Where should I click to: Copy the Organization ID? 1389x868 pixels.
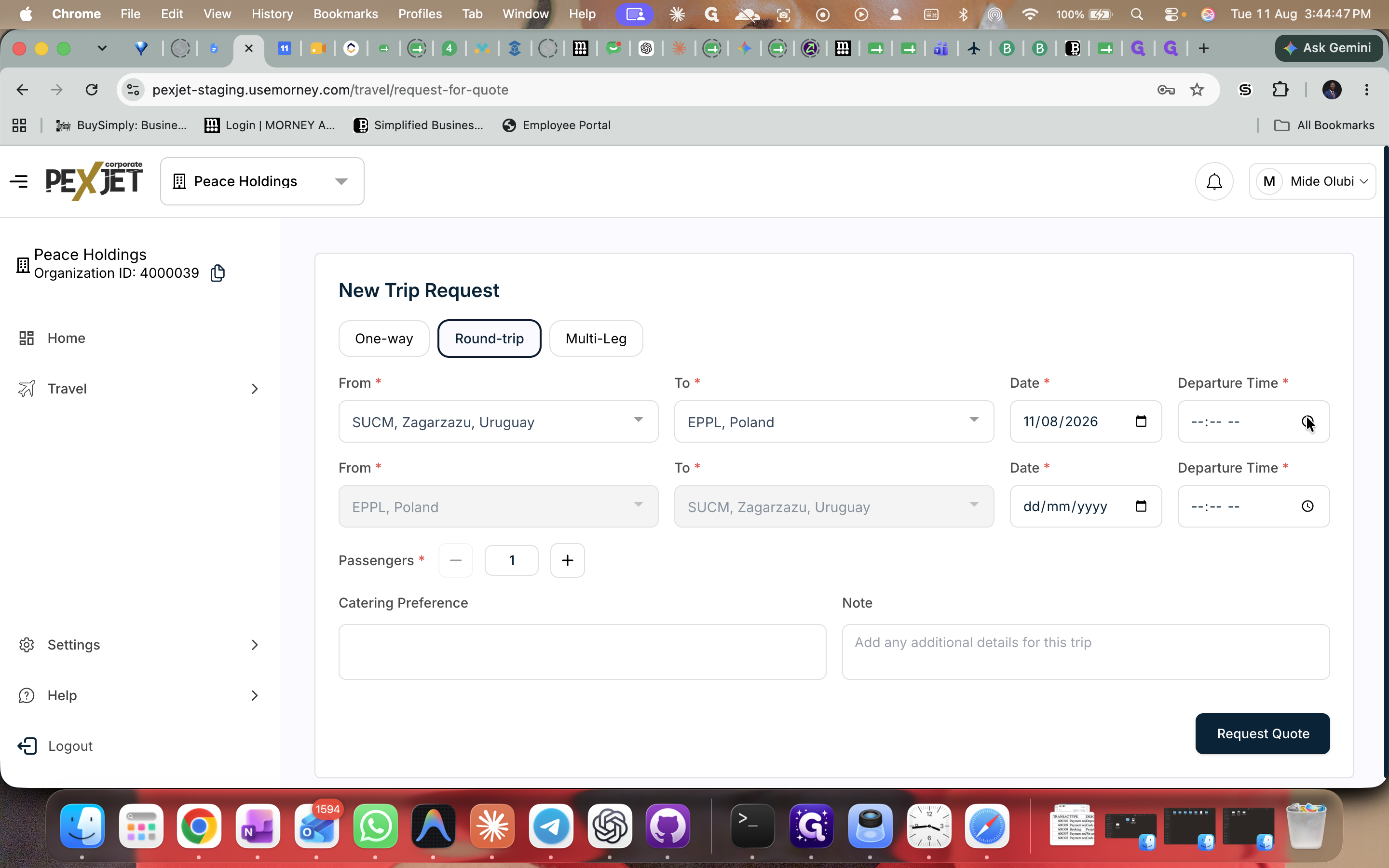[218, 272]
